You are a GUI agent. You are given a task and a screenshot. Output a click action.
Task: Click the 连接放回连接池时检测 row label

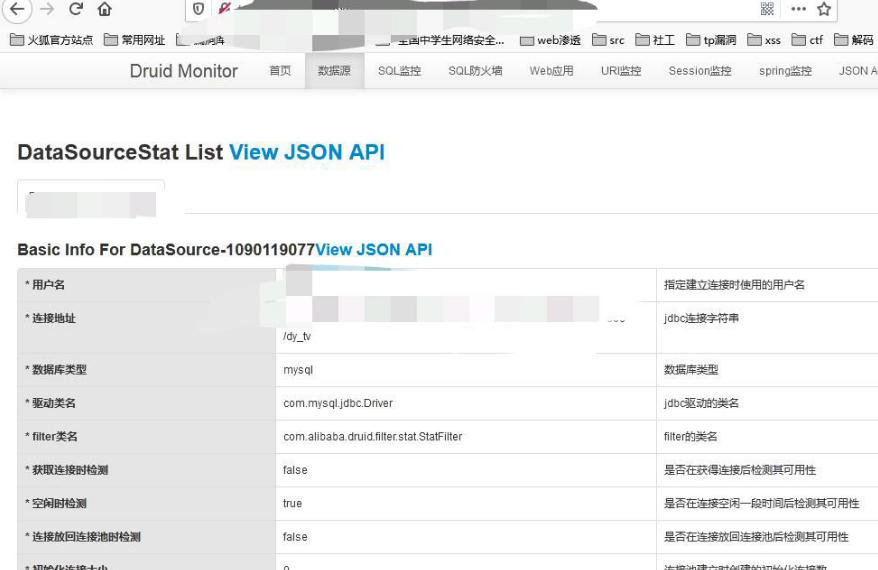tap(82, 537)
